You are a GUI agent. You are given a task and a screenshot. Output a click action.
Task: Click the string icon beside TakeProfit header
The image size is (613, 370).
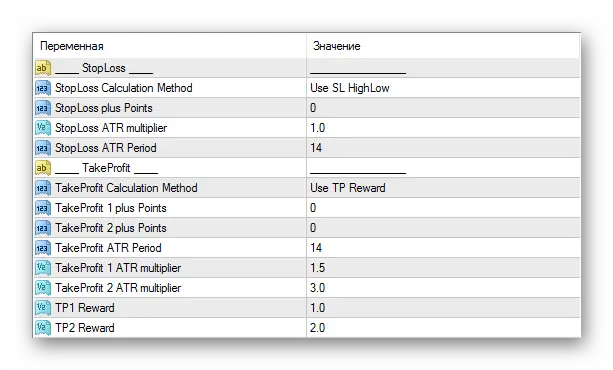click(43, 168)
